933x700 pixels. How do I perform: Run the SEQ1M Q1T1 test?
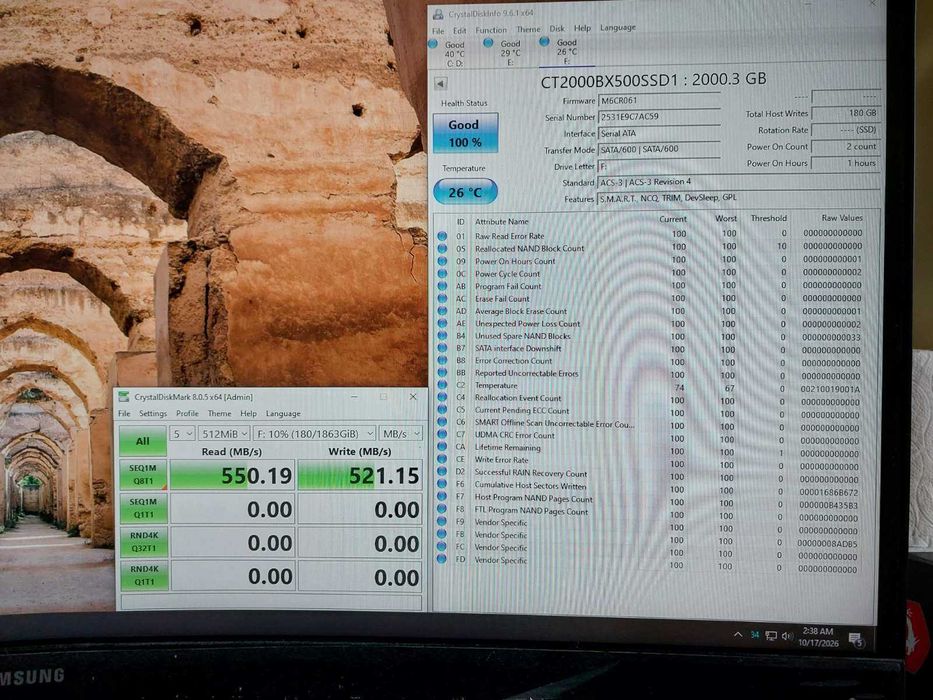pyautogui.click(x=143, y=508)
